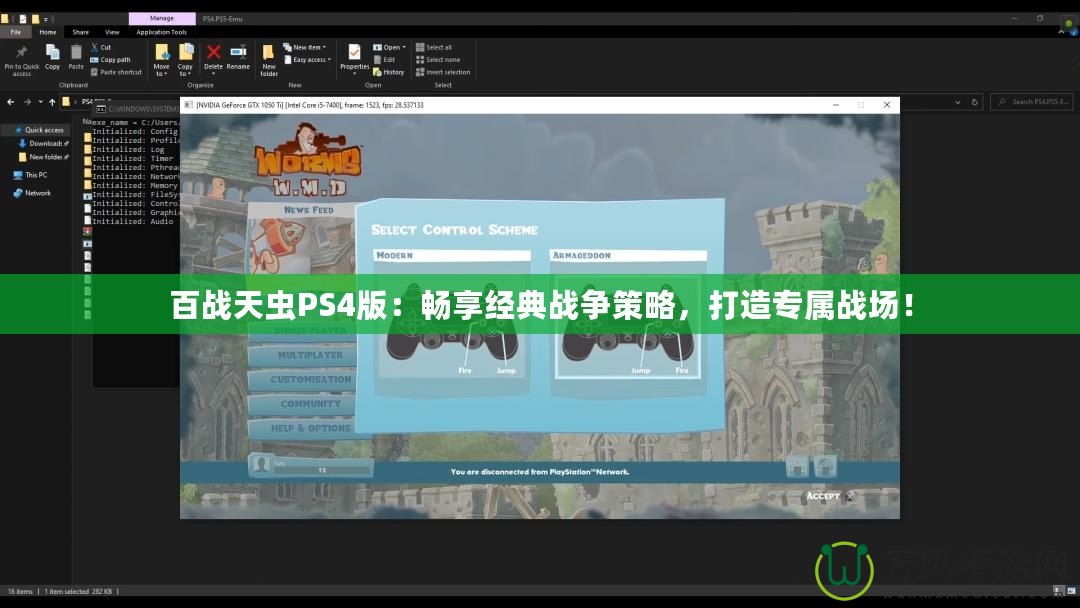The image size is (1080, 608).
Task: Expand the Easy access dropdown
Action: pyautogui.click(x=307, y=60)
